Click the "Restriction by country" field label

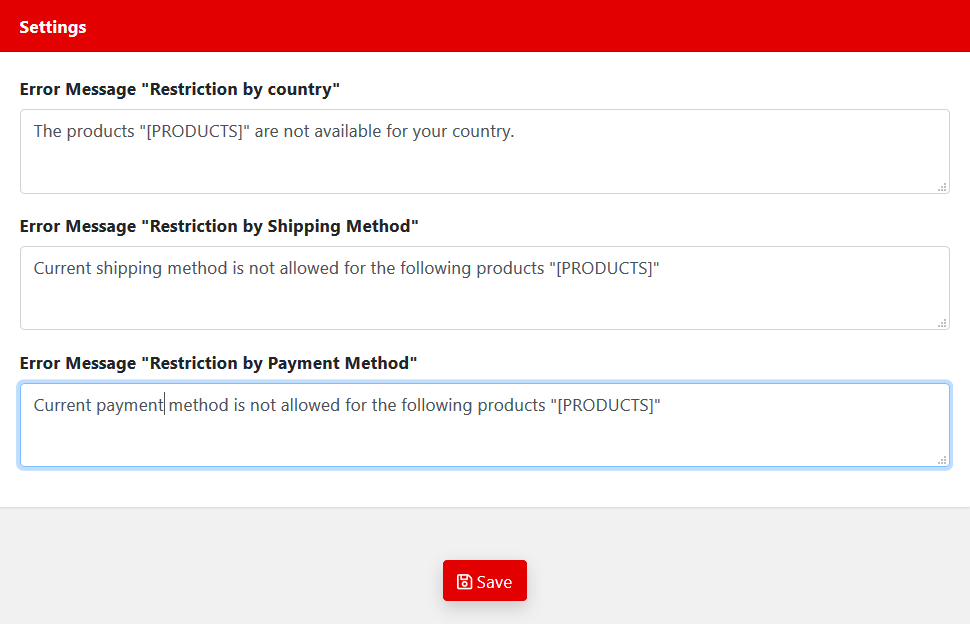[179, 90]
